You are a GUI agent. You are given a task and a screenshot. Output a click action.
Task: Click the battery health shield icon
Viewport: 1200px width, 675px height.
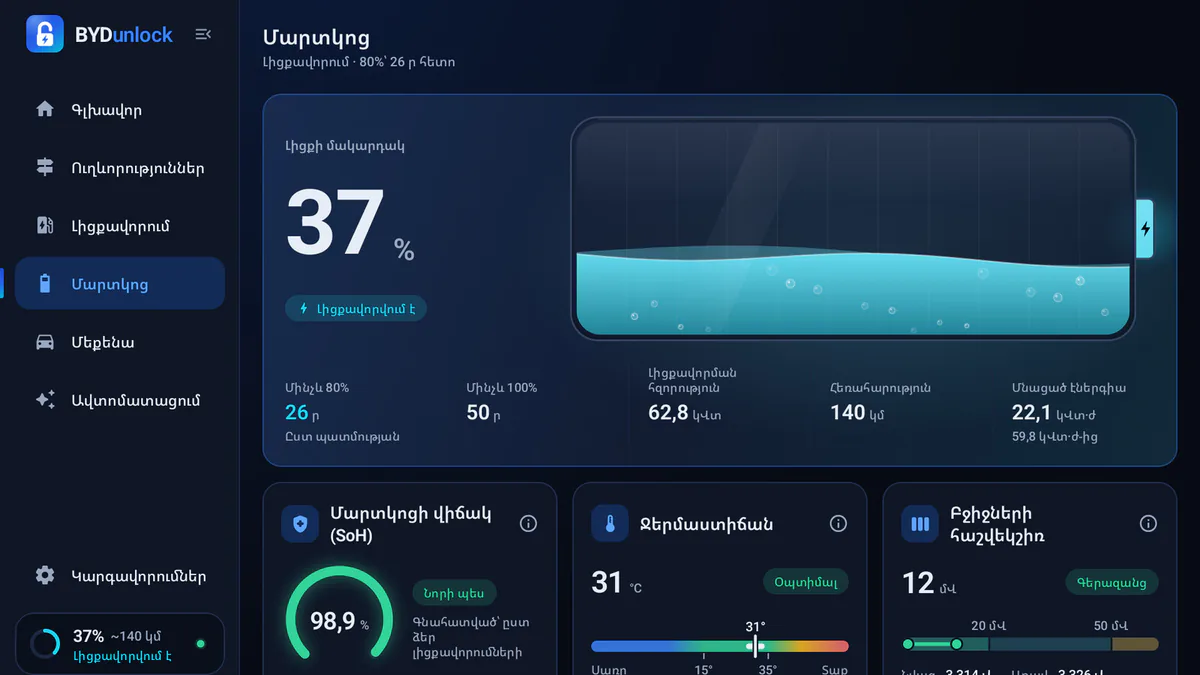coord(300,524)
